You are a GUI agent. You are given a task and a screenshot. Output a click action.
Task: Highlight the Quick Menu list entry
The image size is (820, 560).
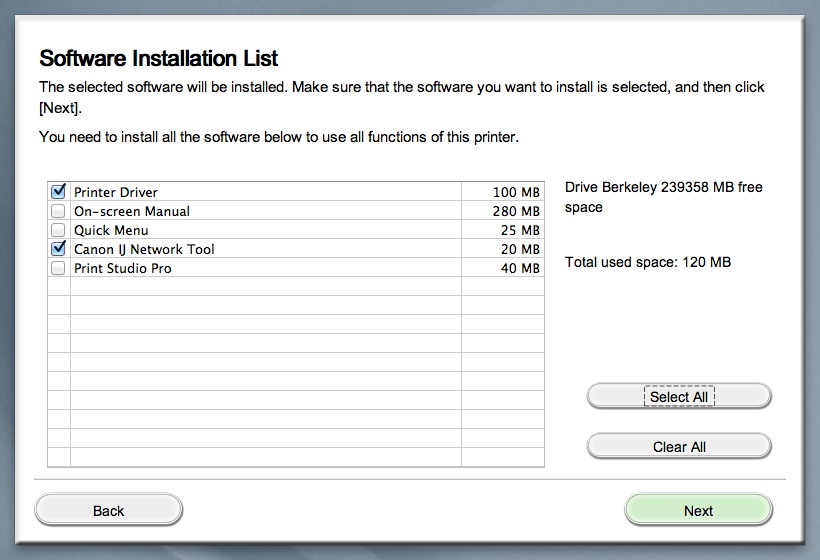111,230
